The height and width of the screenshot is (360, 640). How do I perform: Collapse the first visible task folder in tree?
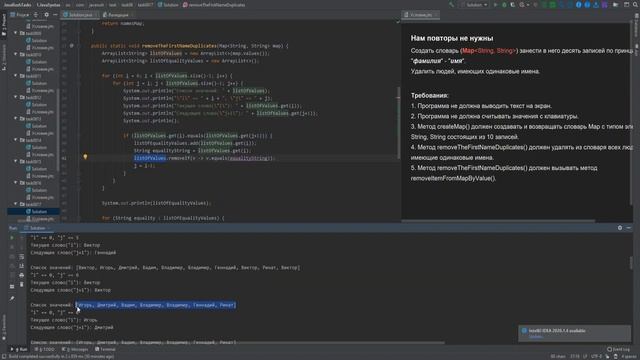coord(16,33)
